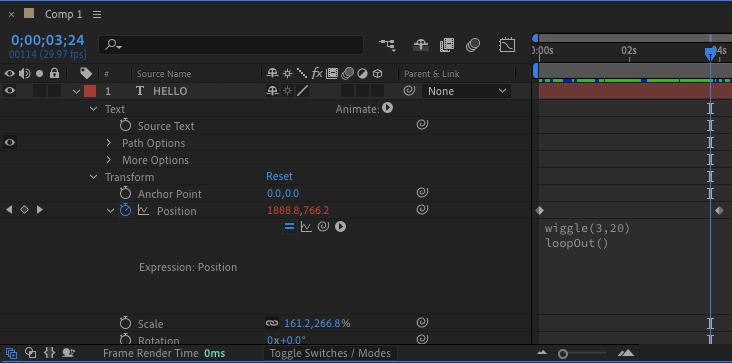Collapse the Text property group
This screenshot has width=732, height=363.
[x=94, y=109]
